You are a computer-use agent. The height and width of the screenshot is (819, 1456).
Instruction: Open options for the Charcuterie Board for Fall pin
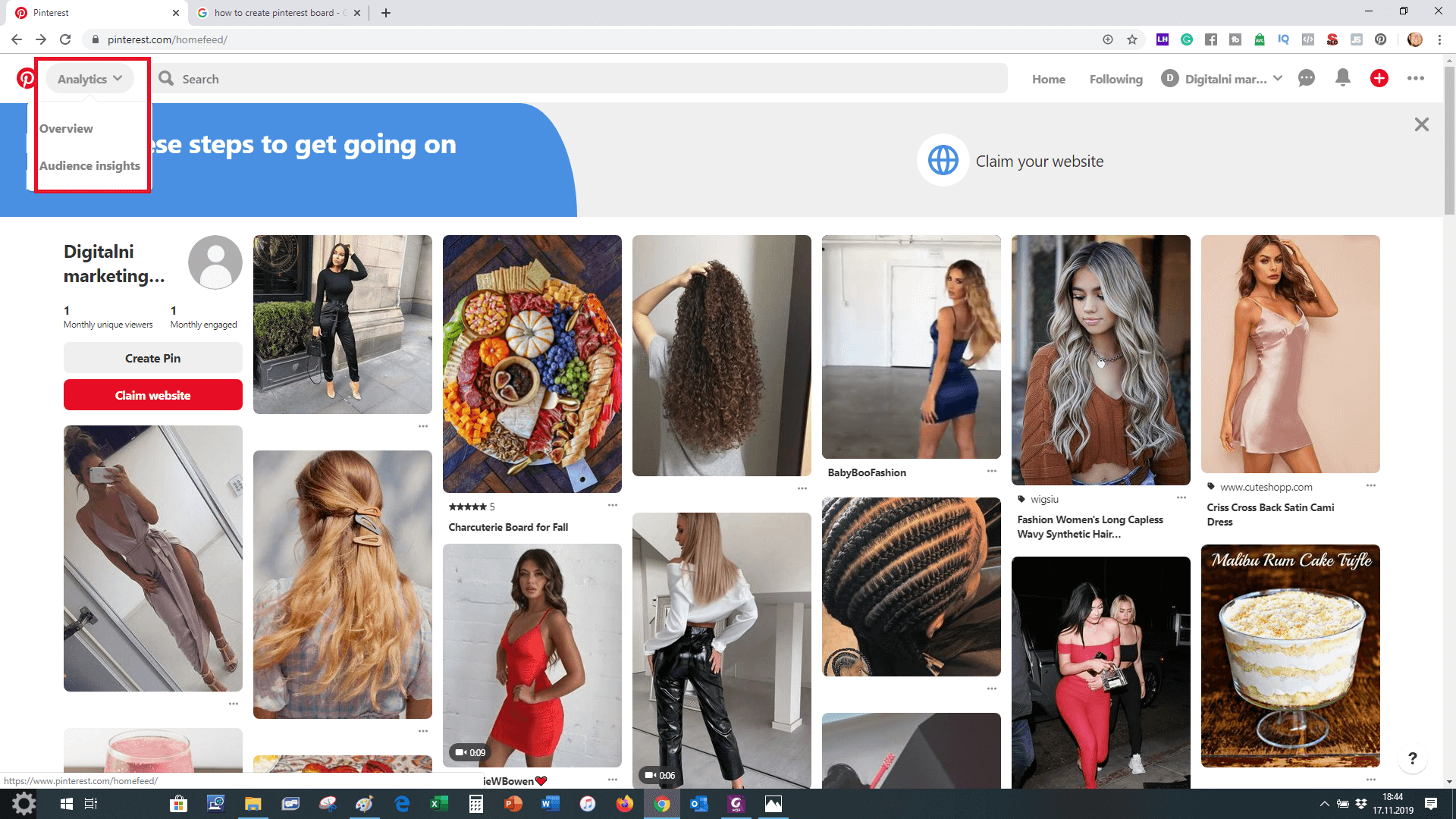[612, 505]
